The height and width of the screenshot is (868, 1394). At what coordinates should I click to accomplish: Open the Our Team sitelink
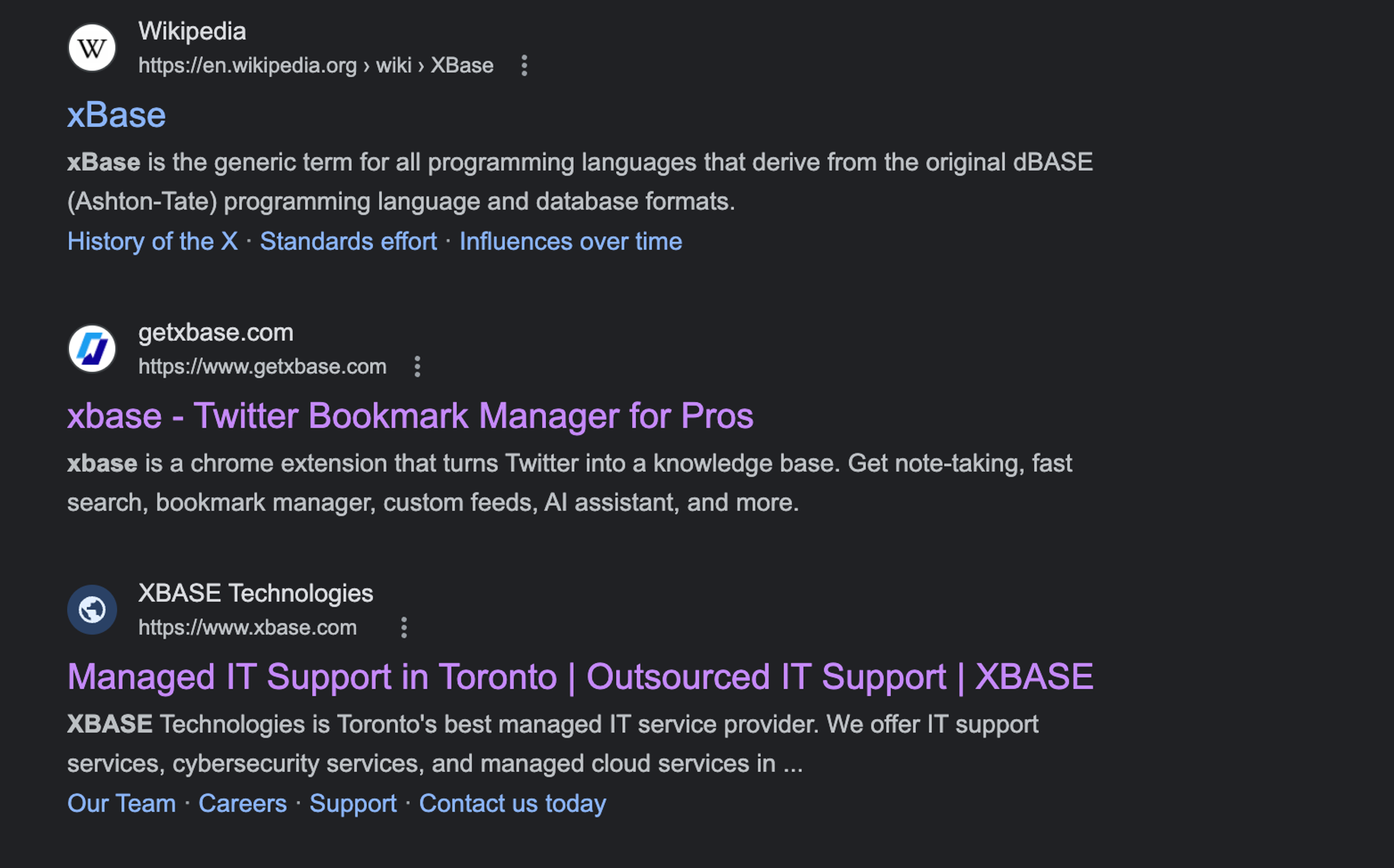coord(121,803)
